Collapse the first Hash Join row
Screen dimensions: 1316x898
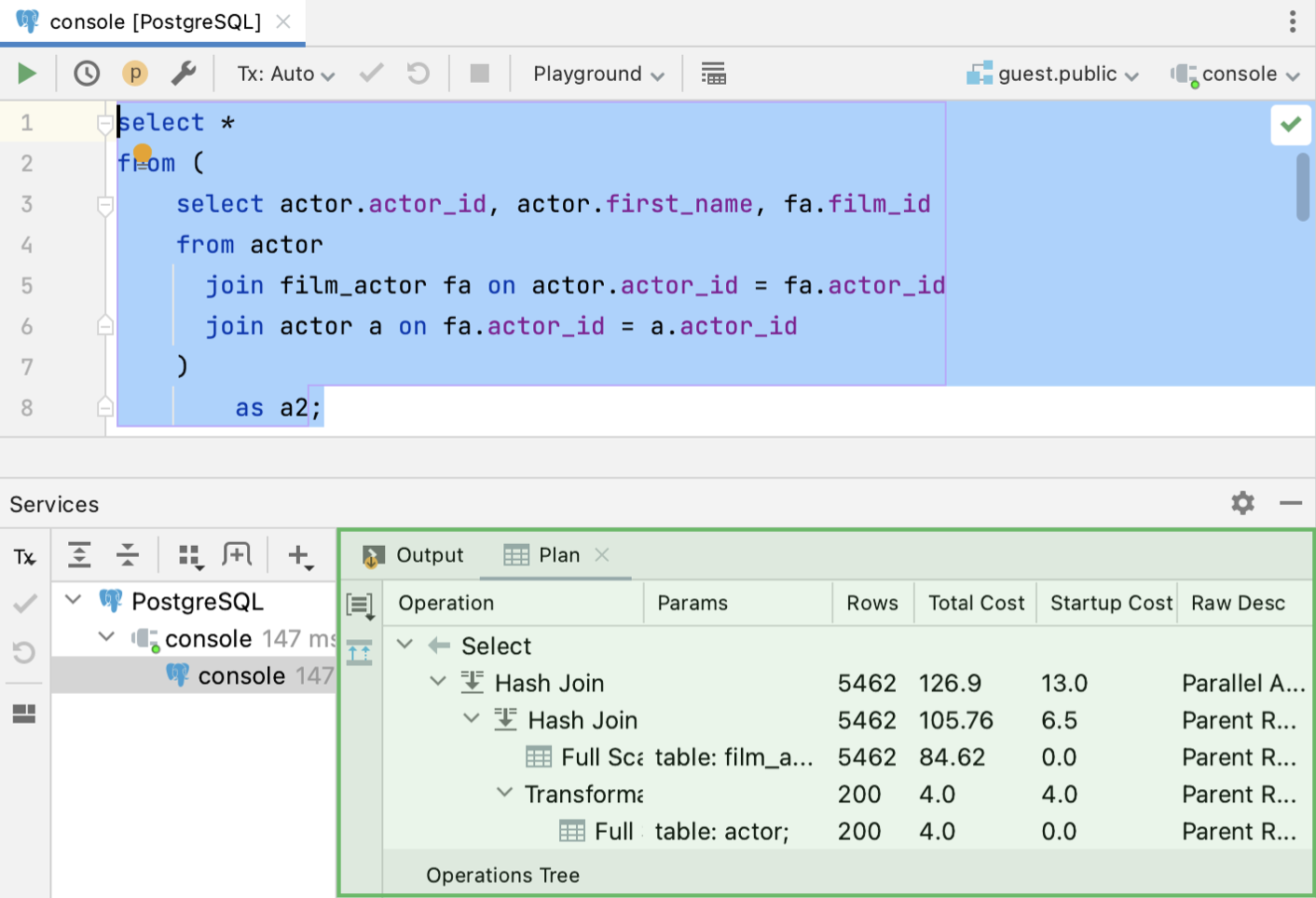point(438,682)
